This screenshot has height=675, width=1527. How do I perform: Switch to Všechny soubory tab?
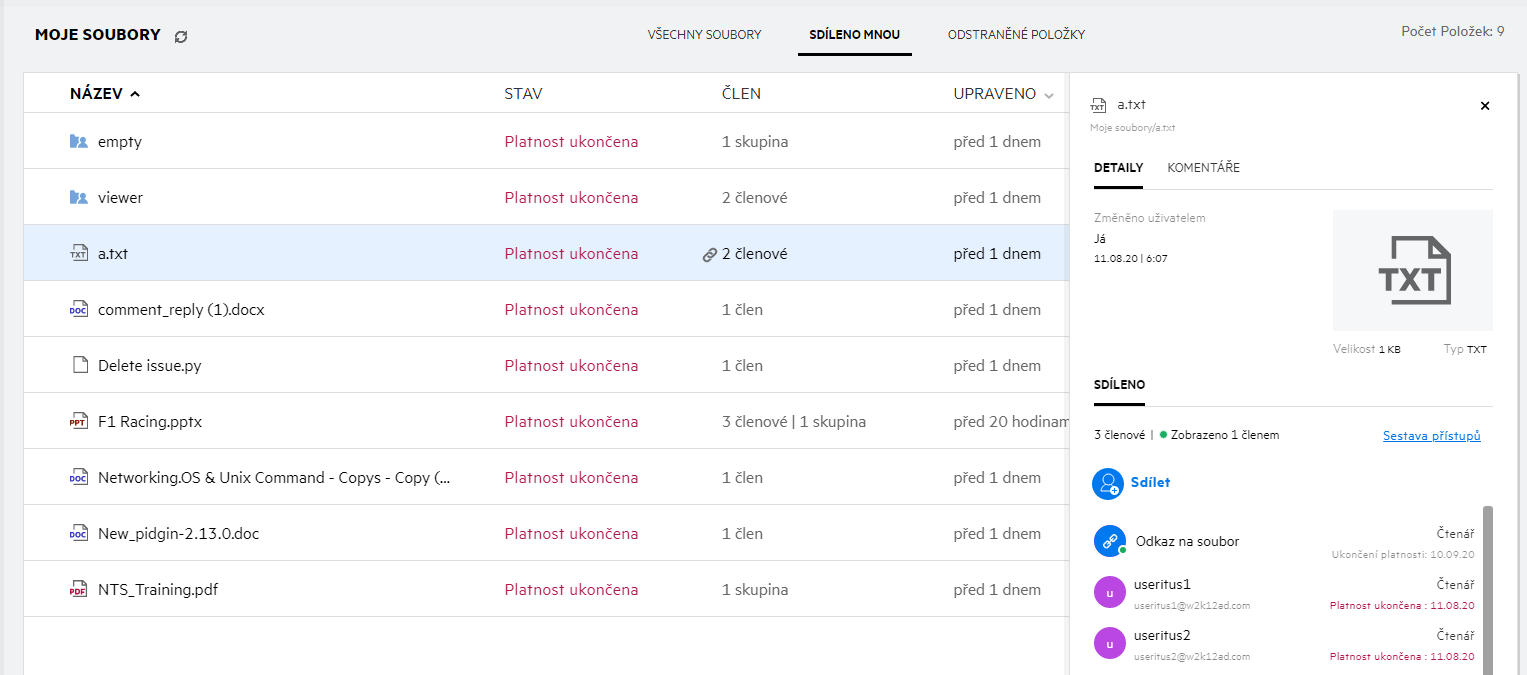(x=704, y=35)
